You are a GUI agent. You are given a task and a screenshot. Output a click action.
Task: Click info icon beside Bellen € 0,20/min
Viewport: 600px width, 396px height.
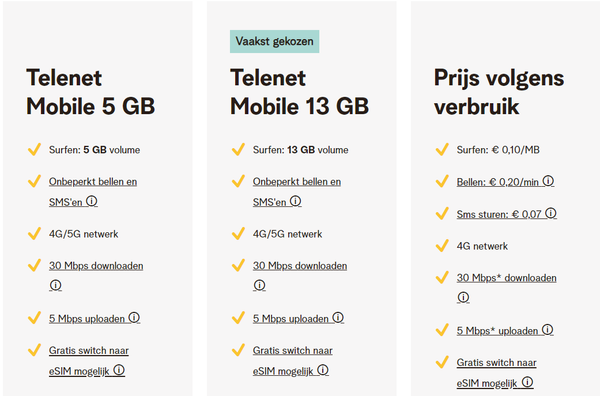[x=548, y=181]
